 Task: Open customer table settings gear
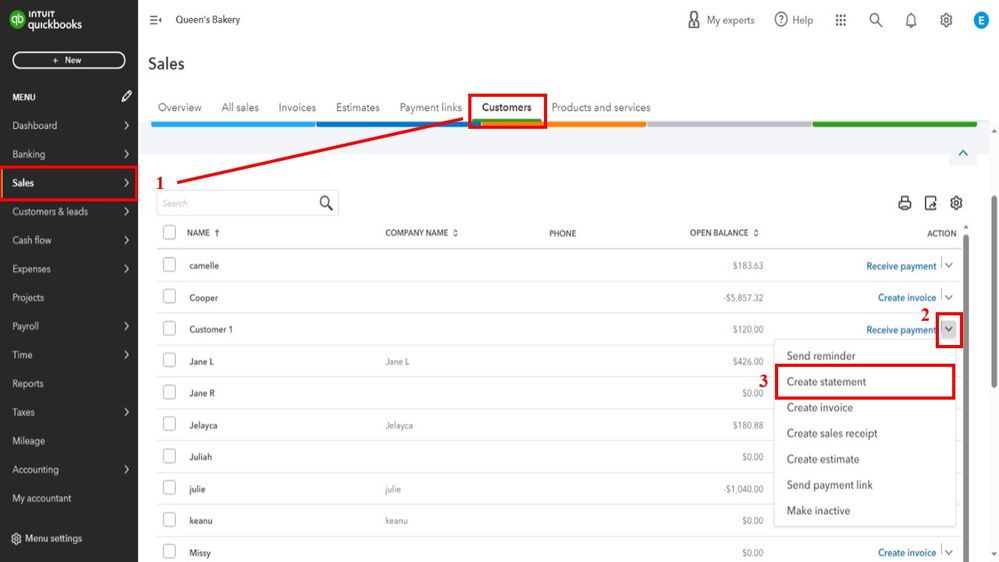coord(956,203)
